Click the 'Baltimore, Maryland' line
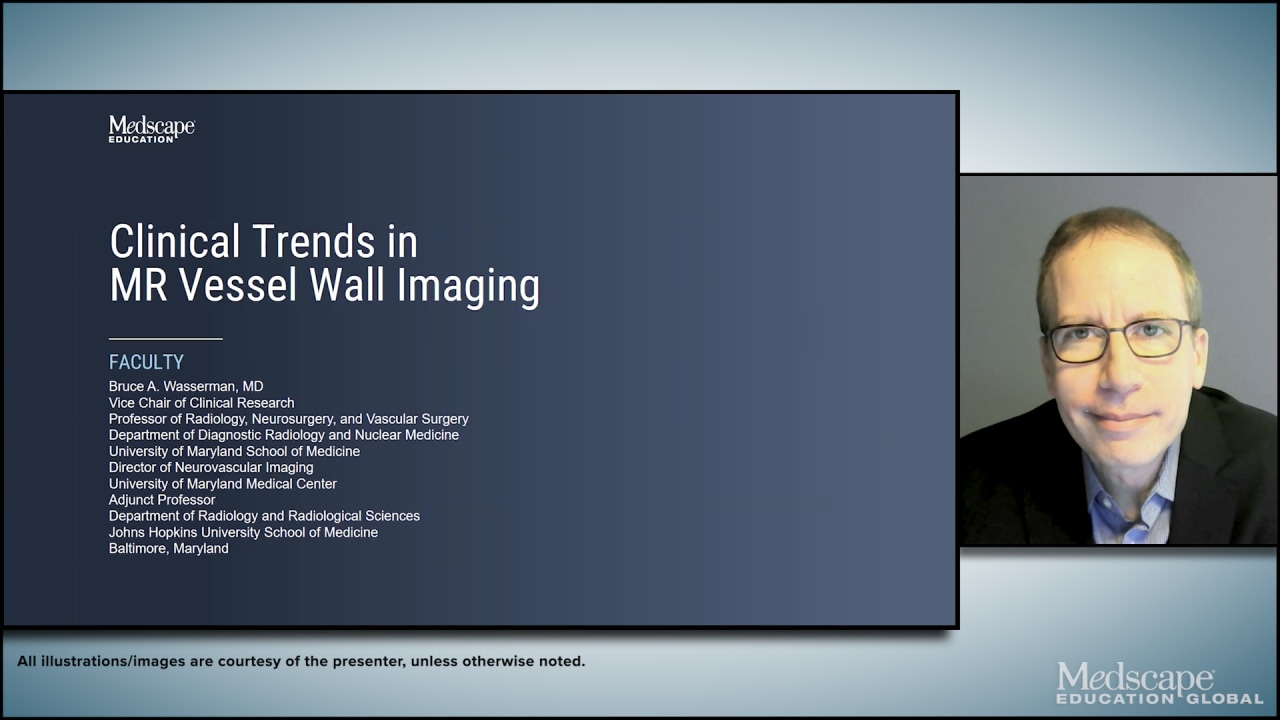 pos(168,548)
